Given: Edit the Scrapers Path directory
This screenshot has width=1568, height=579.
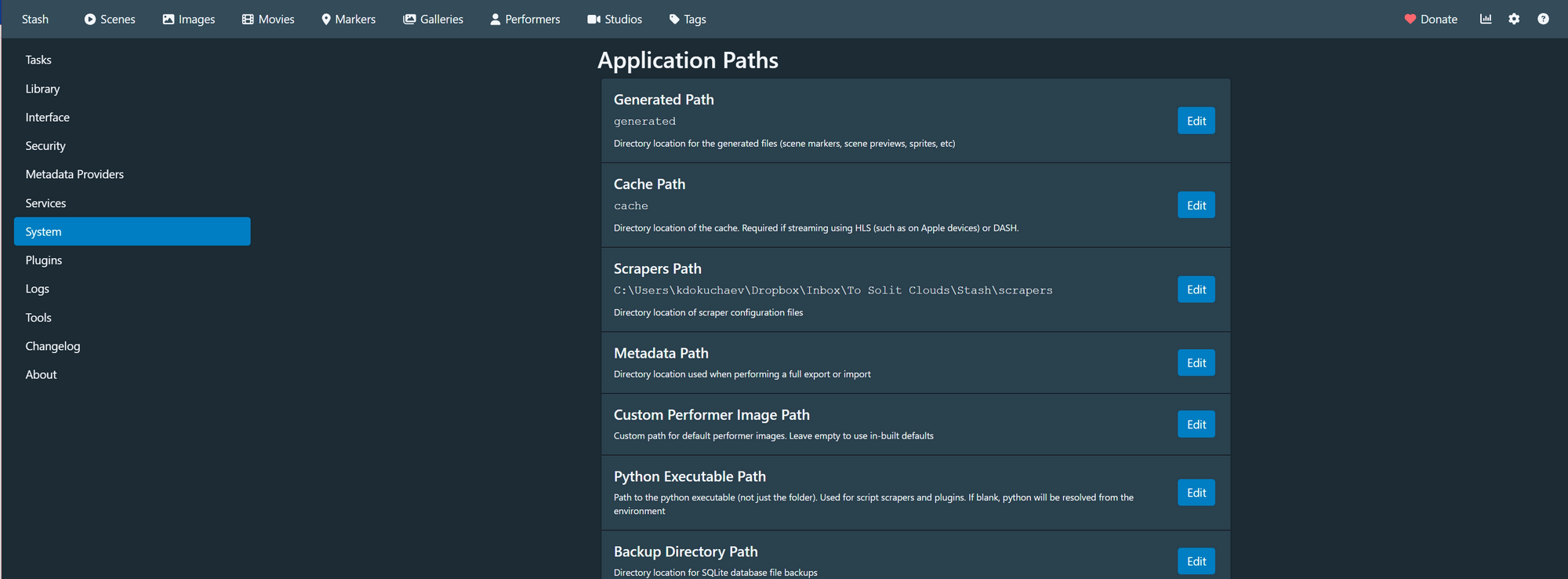Looking at the screenshot, I should click(x=1196, y=289).
